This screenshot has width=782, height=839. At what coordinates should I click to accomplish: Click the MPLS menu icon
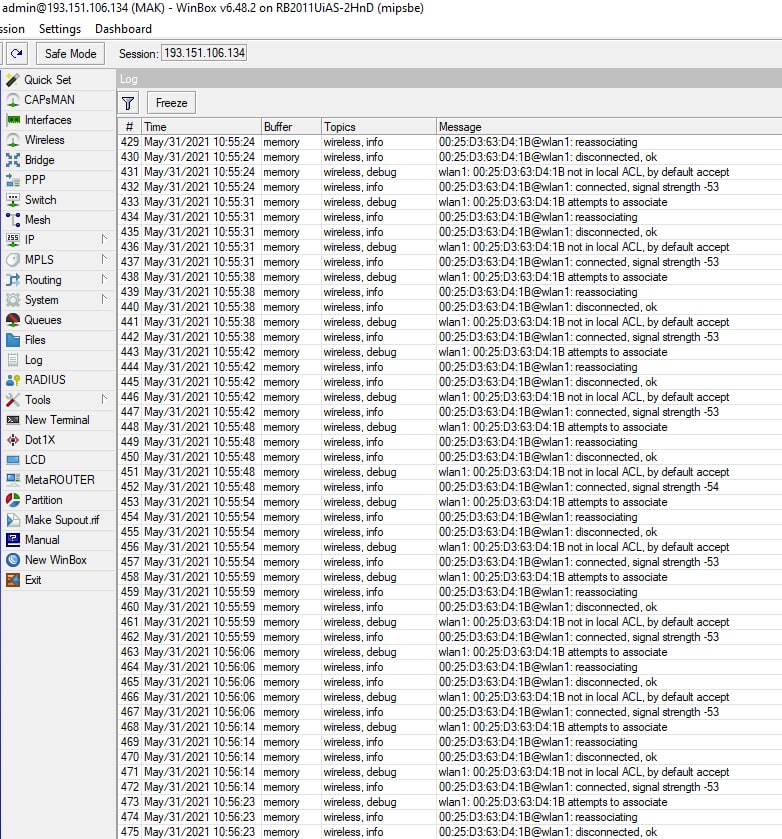pyautogui.click(x=13, y=260)
